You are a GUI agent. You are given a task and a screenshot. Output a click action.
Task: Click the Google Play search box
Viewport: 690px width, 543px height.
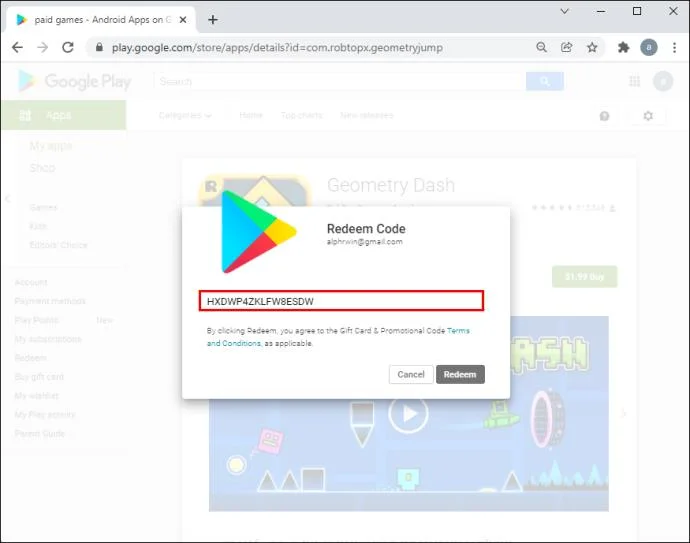click(x=340, y=81)
